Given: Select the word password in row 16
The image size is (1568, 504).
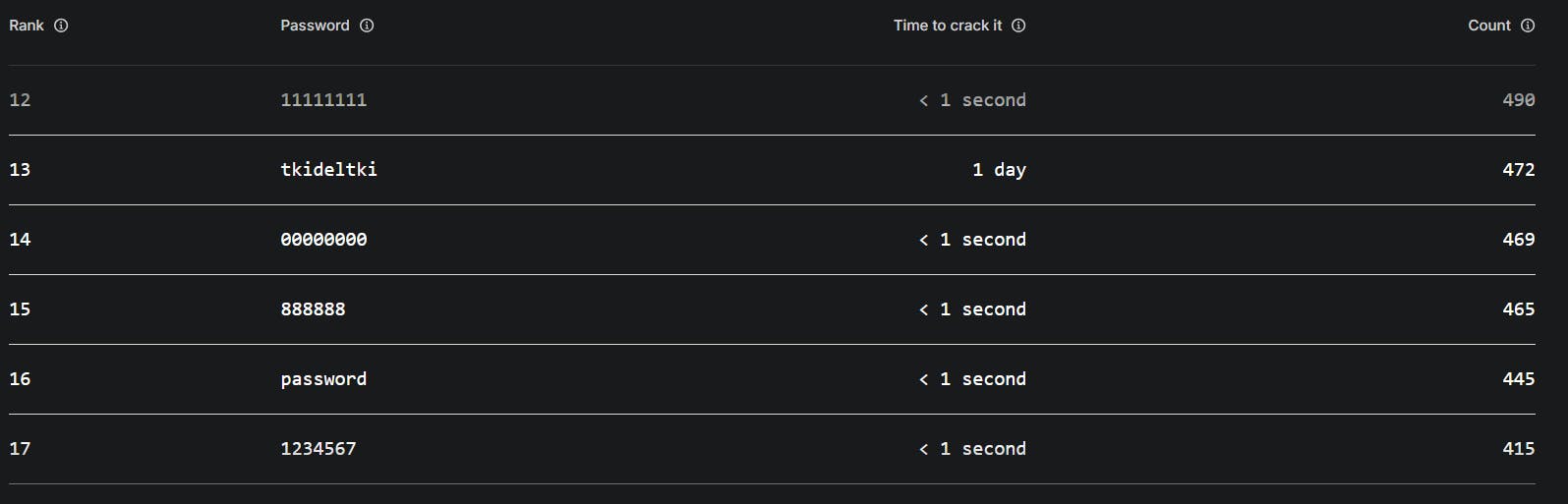Looking at the screenshot, I should (x=323, y=379).
